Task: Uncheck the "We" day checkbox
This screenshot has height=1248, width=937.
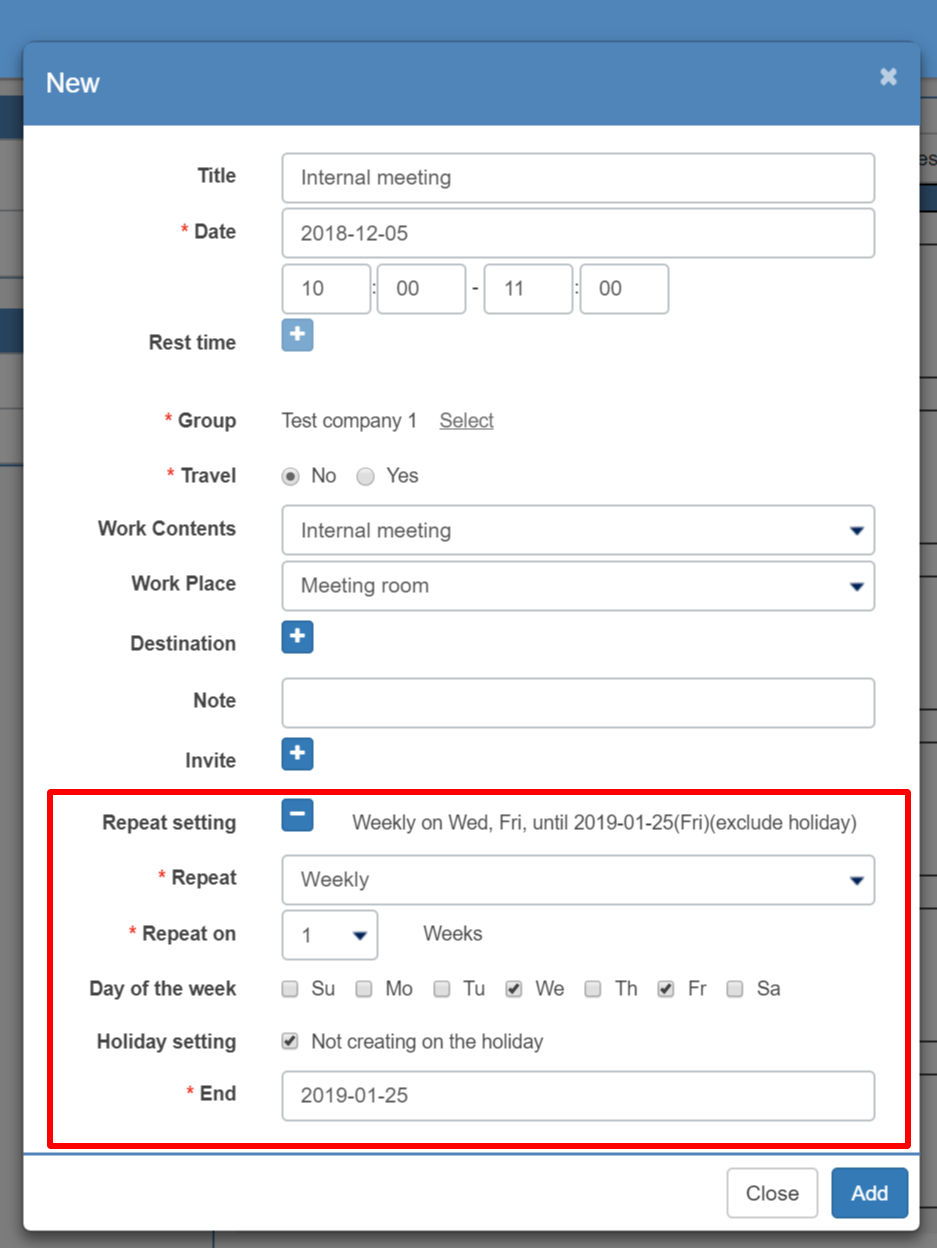Action: [514, 989]
